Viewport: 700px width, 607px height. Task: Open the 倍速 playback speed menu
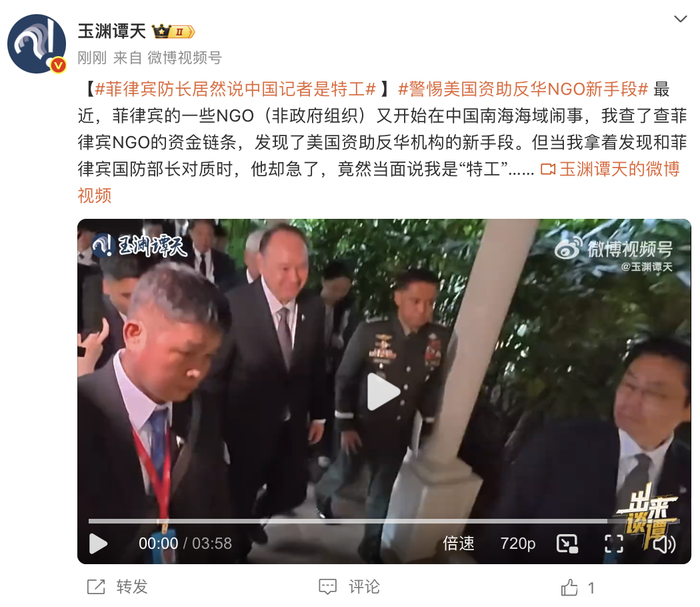pyautogui.click(x=458, y=543)
